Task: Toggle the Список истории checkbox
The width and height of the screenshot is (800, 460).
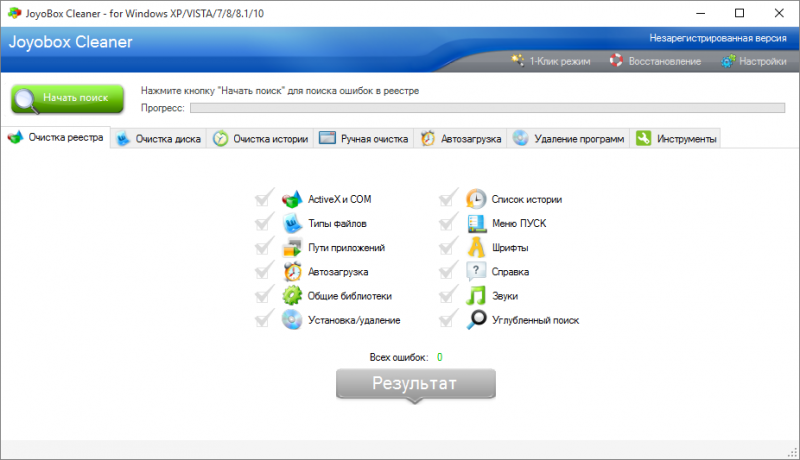Action: (447, 198)
